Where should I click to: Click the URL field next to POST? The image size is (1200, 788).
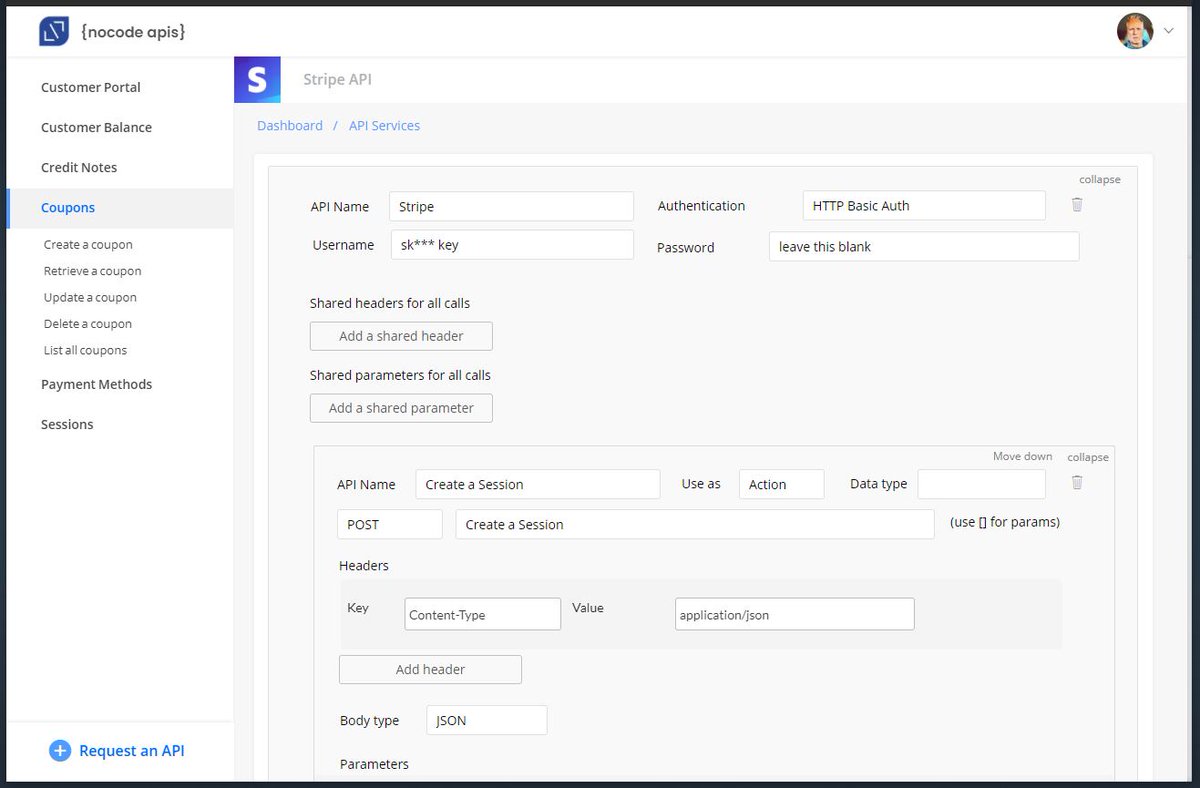click(x=695, y=524)
